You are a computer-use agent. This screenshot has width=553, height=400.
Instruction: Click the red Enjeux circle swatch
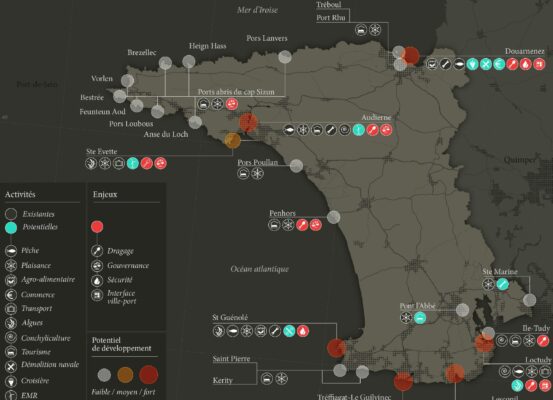97,226
